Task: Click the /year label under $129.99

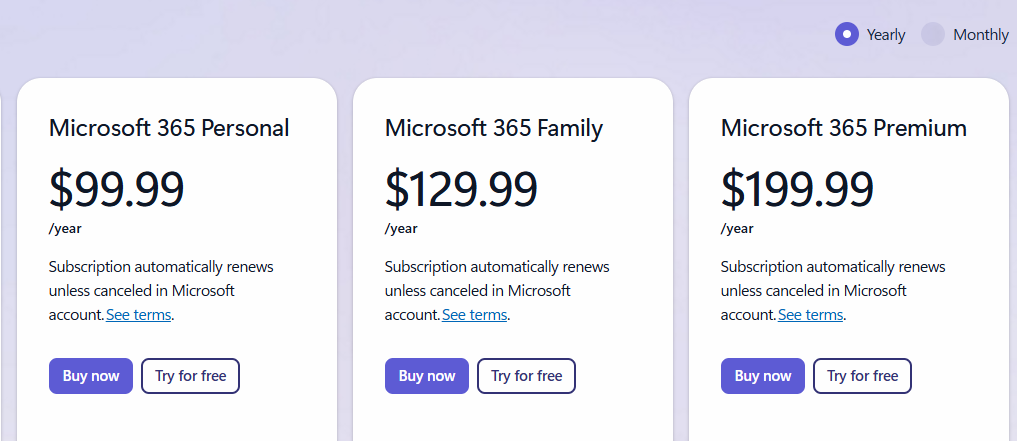Action: click(x=401, y=229)
